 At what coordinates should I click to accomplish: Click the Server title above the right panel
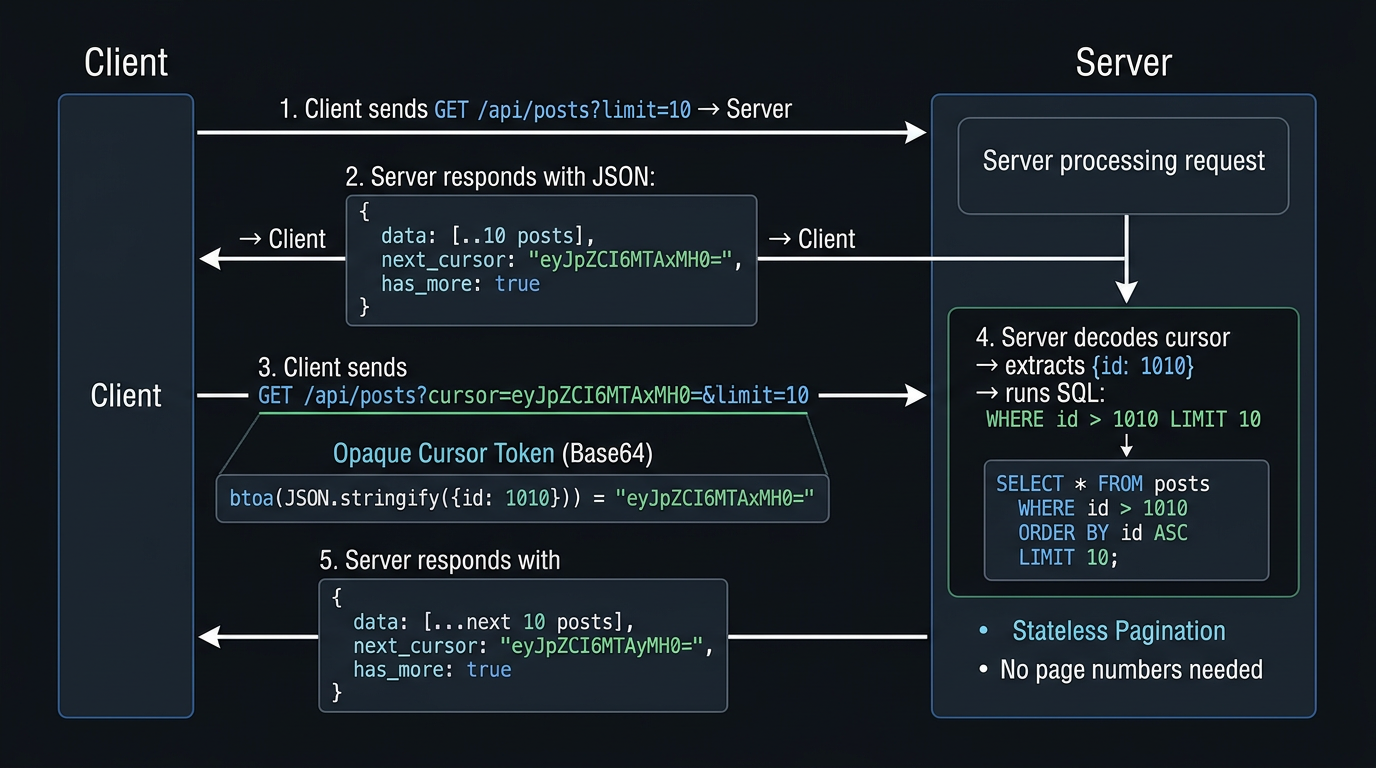(1123, 63)
